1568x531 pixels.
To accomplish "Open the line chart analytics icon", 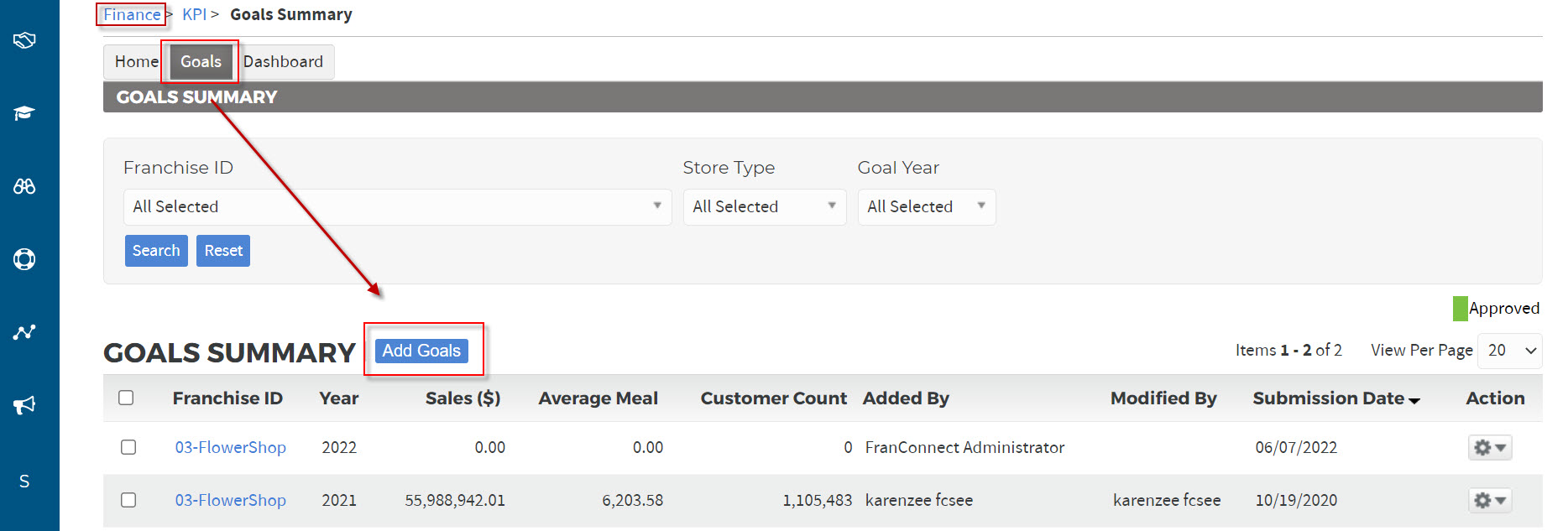I will click(x=24, y=332).
